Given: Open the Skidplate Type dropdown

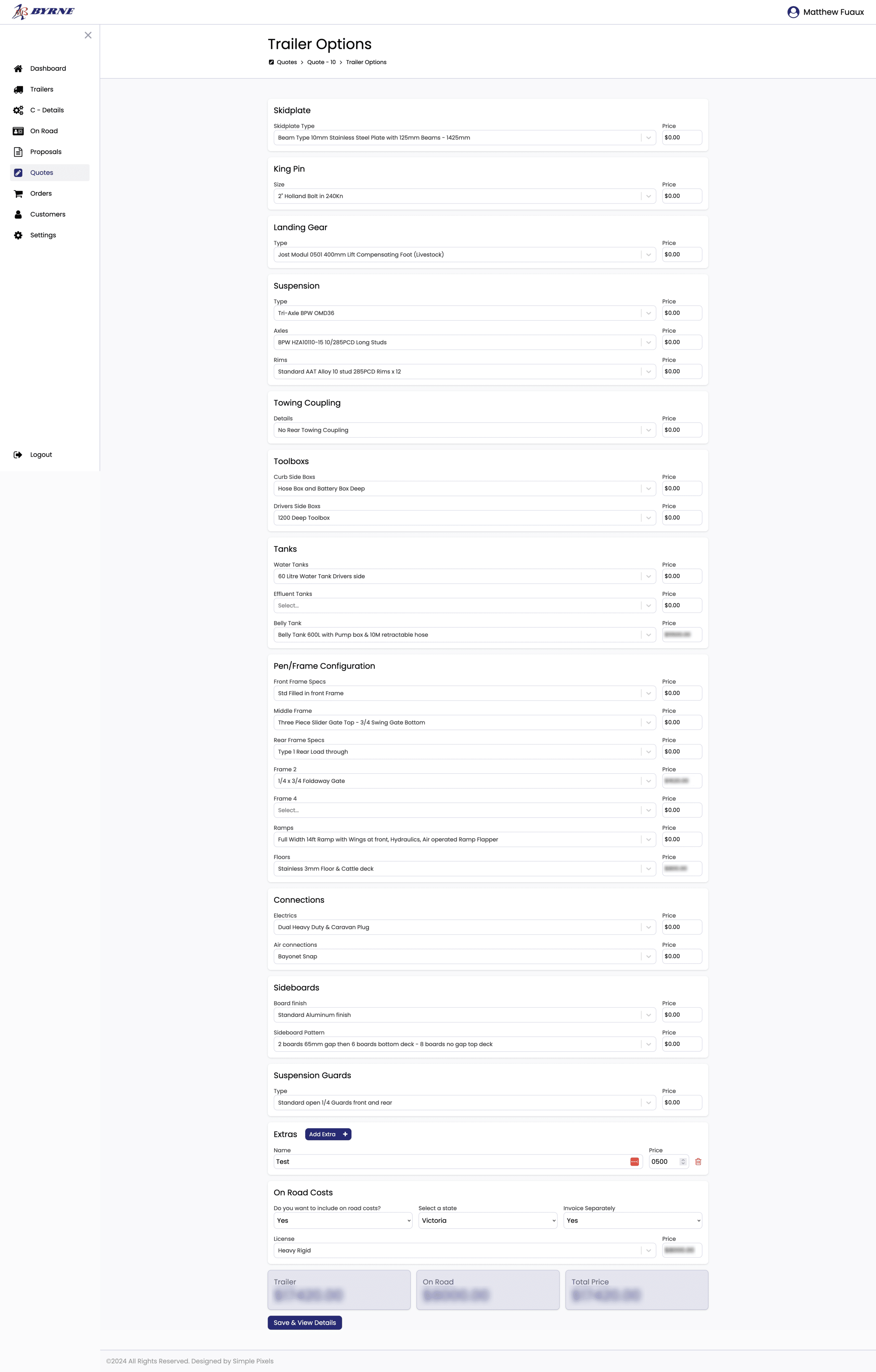Looking at the screenshot, I should pos(464,138).
